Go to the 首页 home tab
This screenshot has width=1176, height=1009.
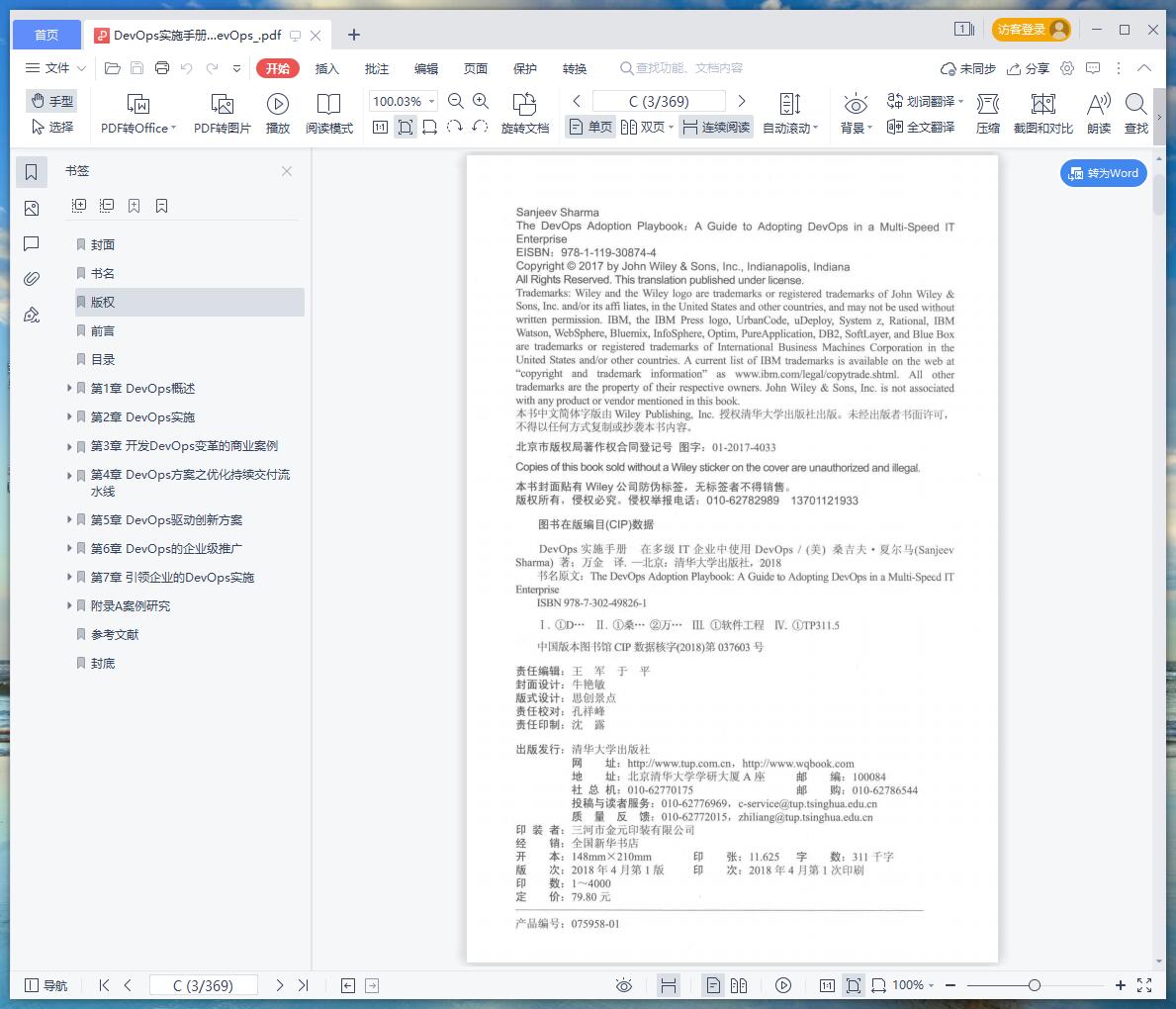coord(46,35)
